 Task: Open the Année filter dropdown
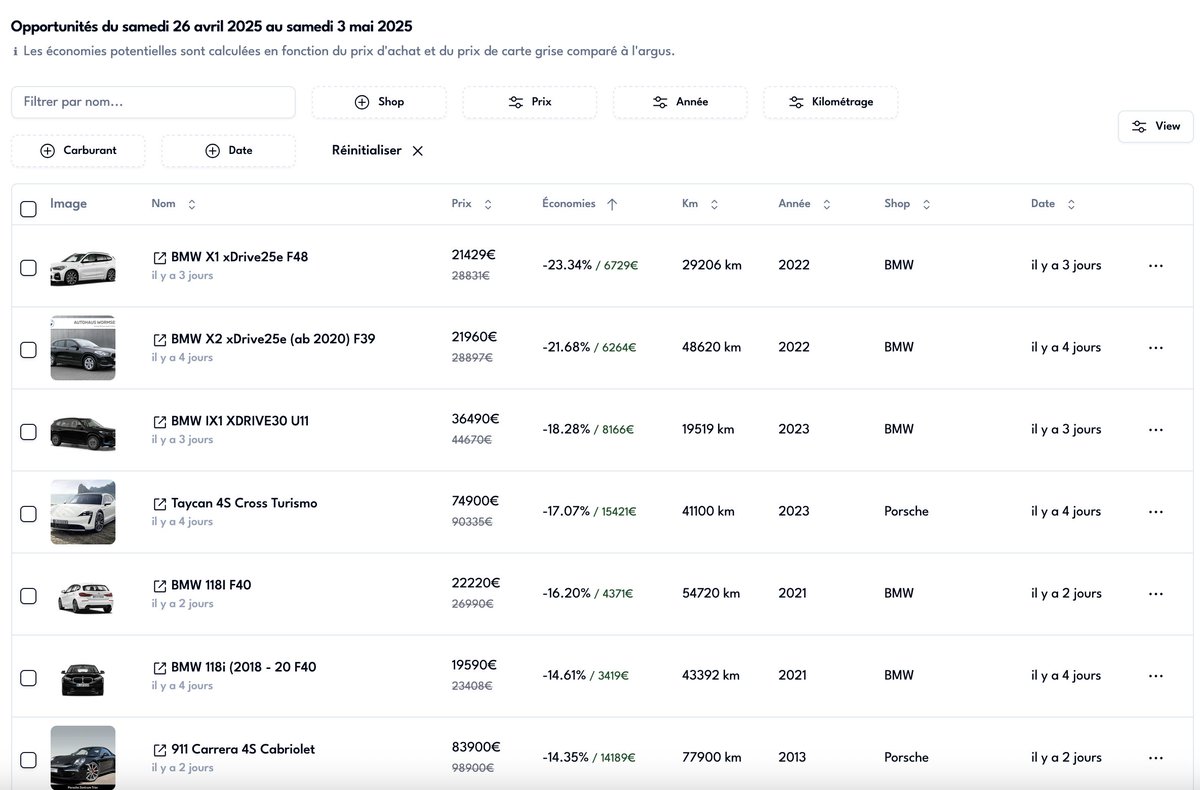click(680, 102)
